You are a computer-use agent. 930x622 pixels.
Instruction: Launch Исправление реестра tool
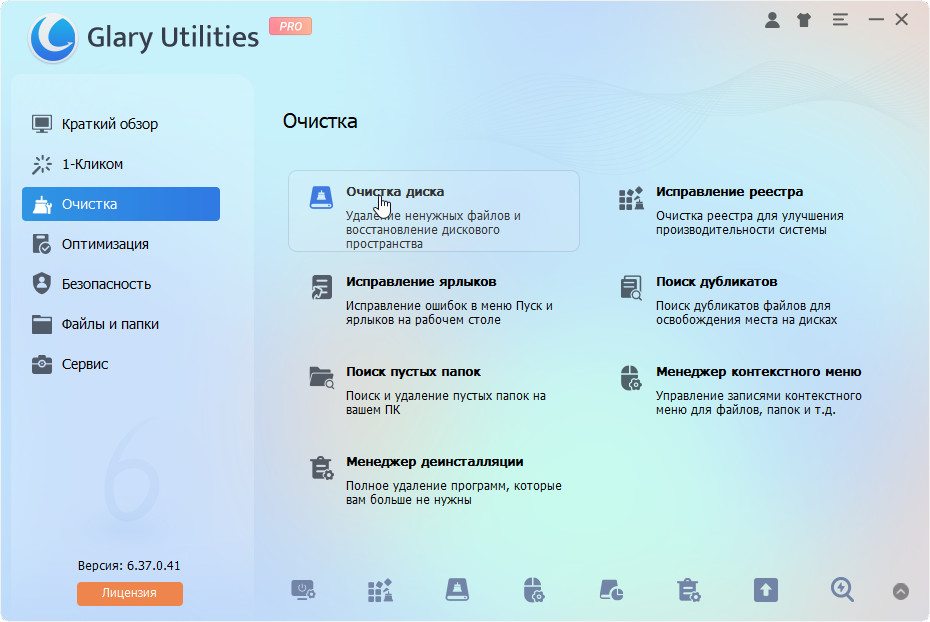pos(729,192)
